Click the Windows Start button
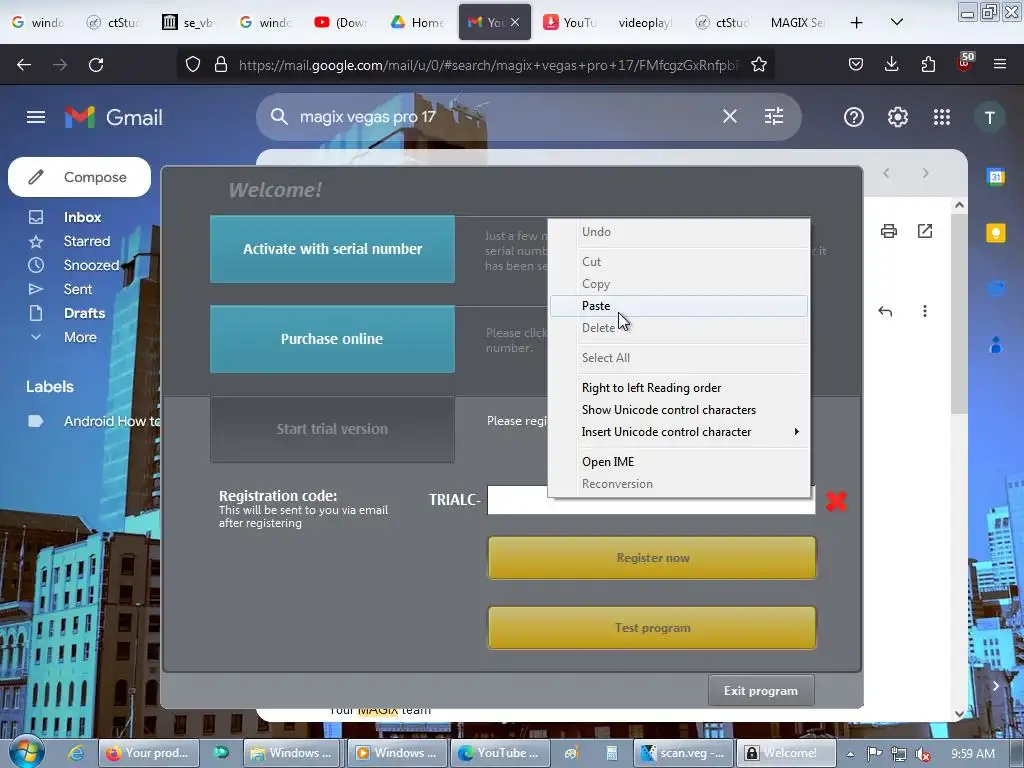 tap(26, 753)
